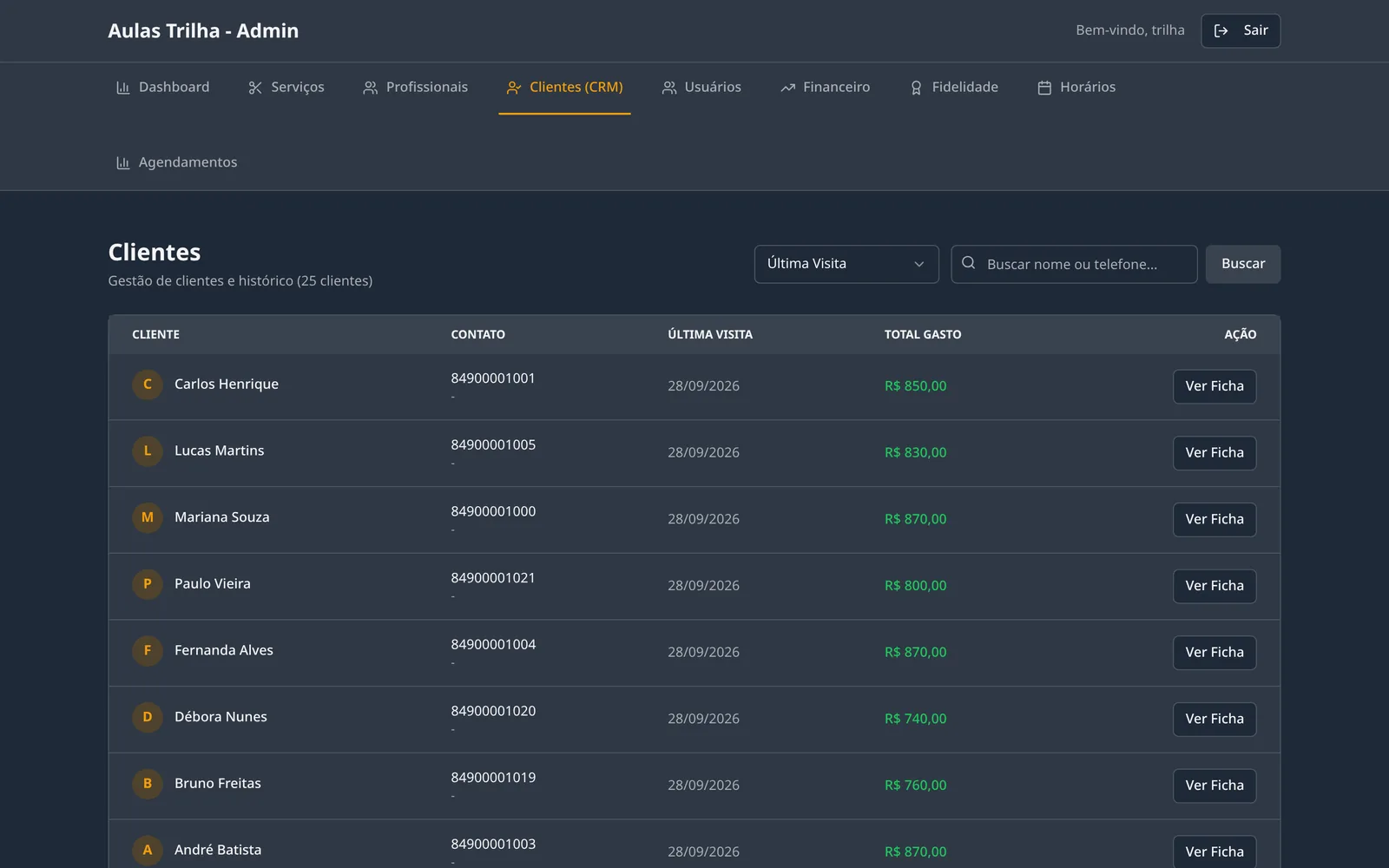
Task: Click the Sair button
Action: pyautogui.click(x=1241, y=30)
